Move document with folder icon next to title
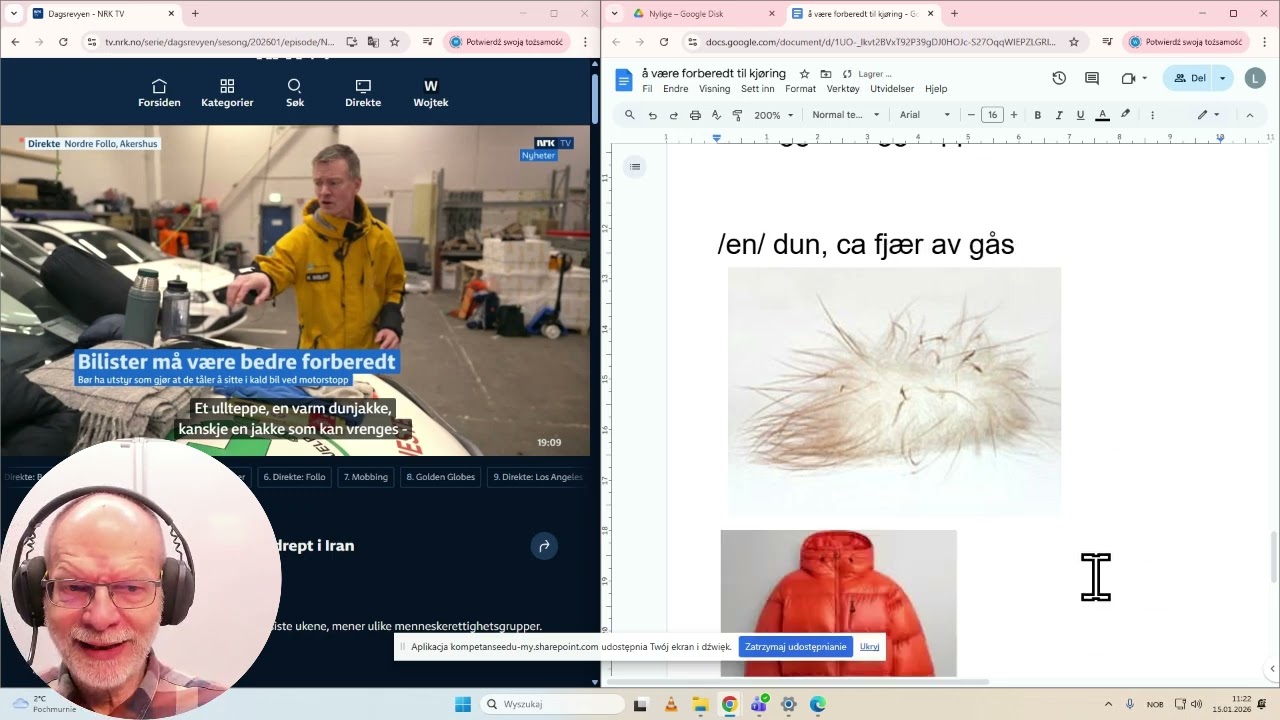The height and width of the screenshot is (720, 1280). click(826, 74)
